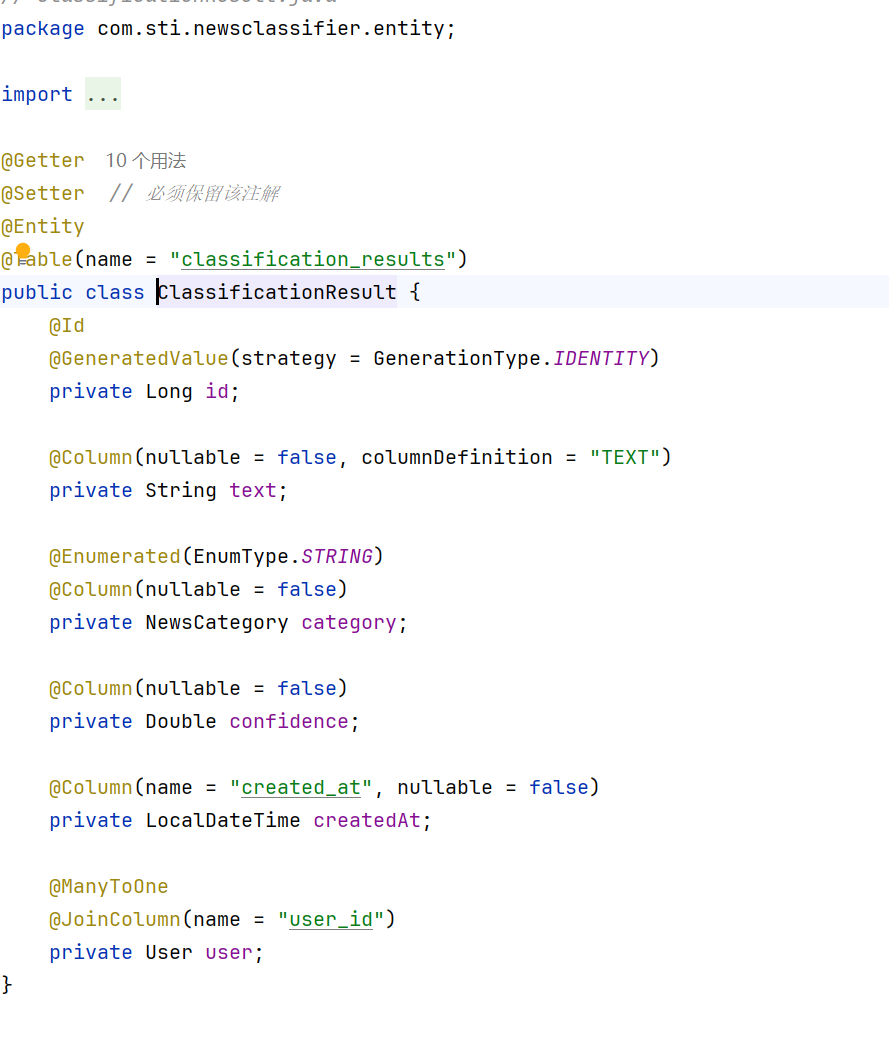Image resolution: width=889 pixels, height=1050 pixels.
Task: Click the Chinese comment '必须保留该注解'
Action: tap(212, 194)
